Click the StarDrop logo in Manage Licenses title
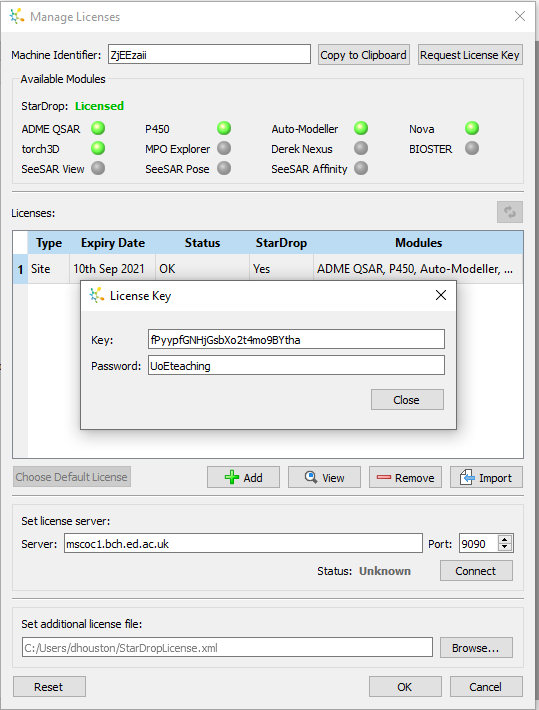The height and width of the screenshot is (710, 539). (17, 16)
